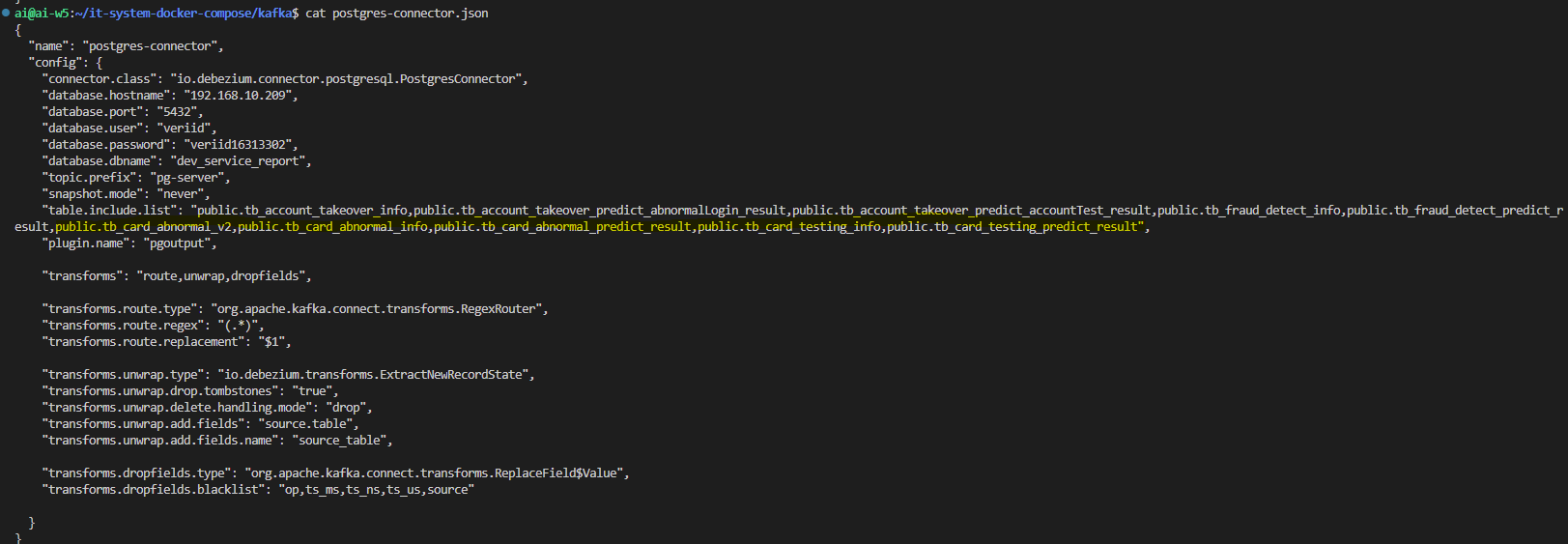Click the transforms value "route,unwrap,dropfields"
The width and height of the screenshot is (1568, 544).
pyautogui.click(x=223, y=276)
